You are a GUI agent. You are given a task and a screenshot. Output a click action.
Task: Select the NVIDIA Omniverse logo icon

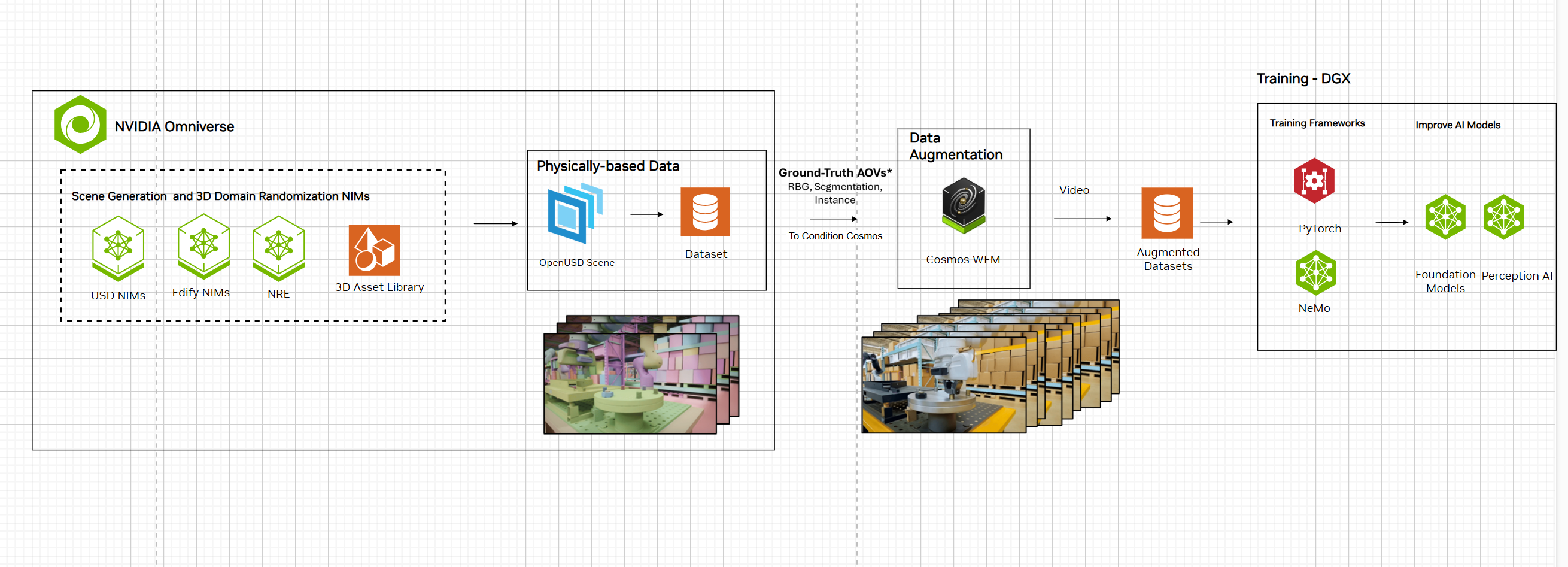click(80, 125)
